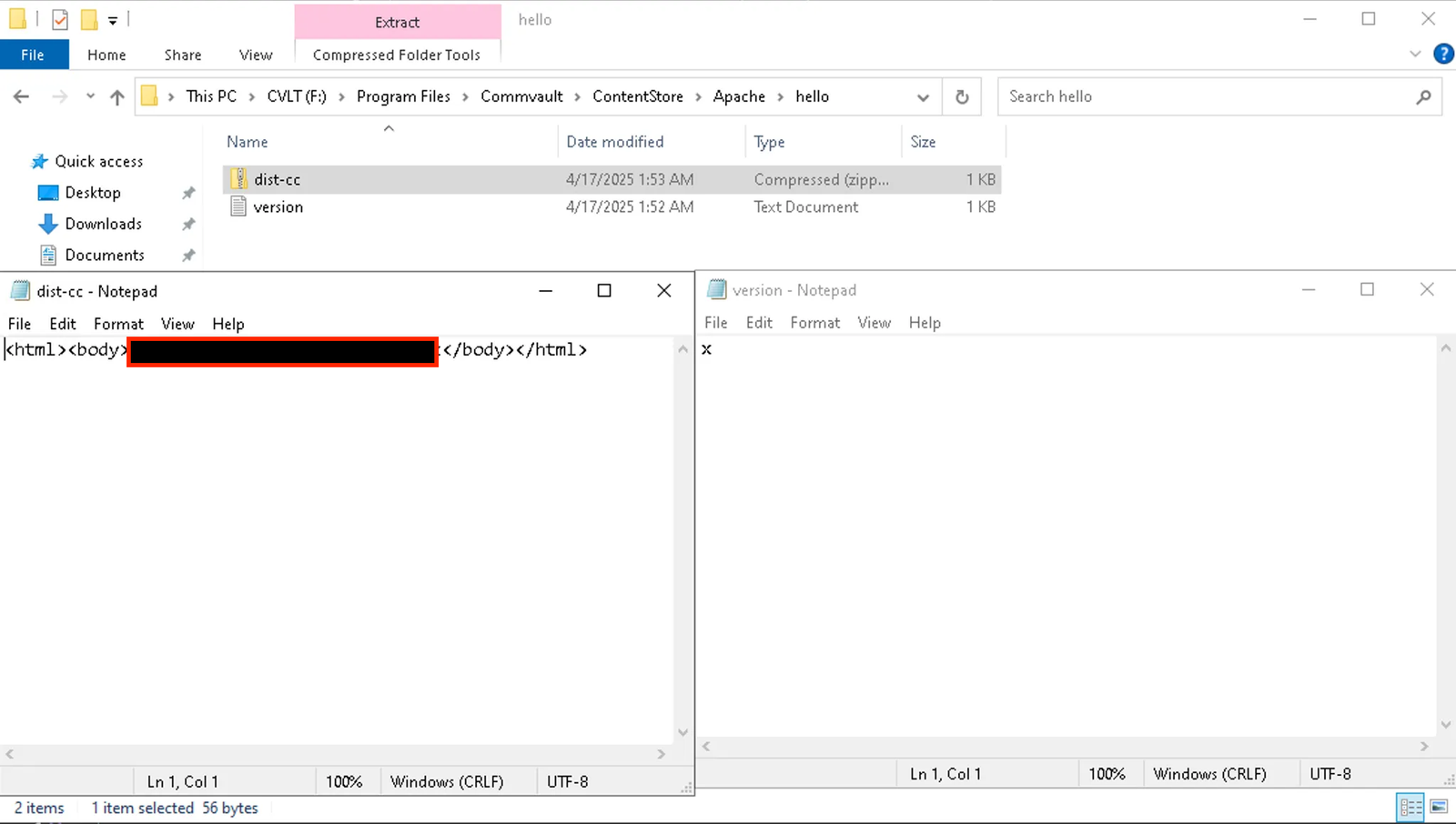Switch to Details view via status bar icon
The height and width of the screenshot is (824, 1456).
tap(1411, 807)
